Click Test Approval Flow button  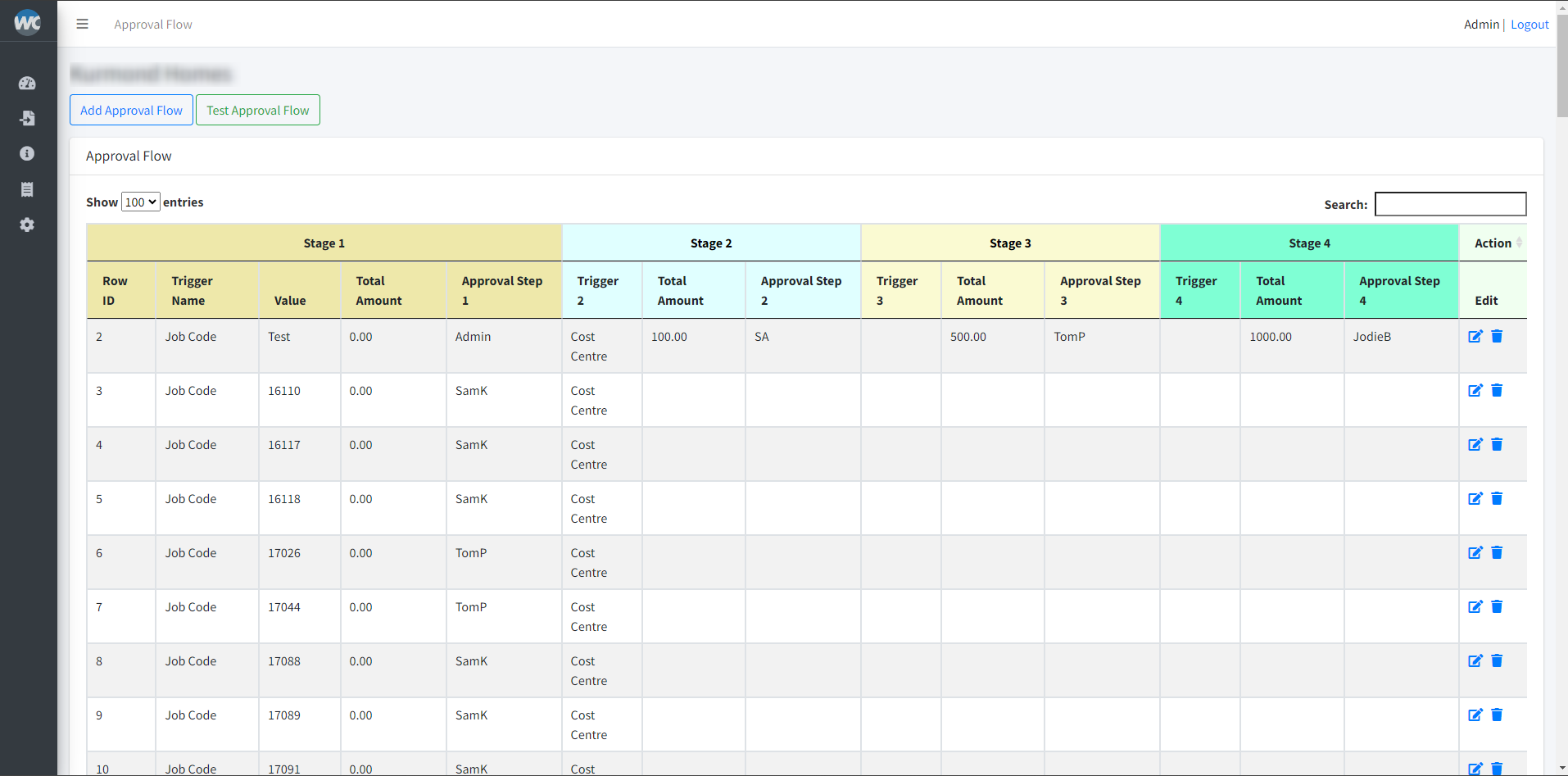258,110
